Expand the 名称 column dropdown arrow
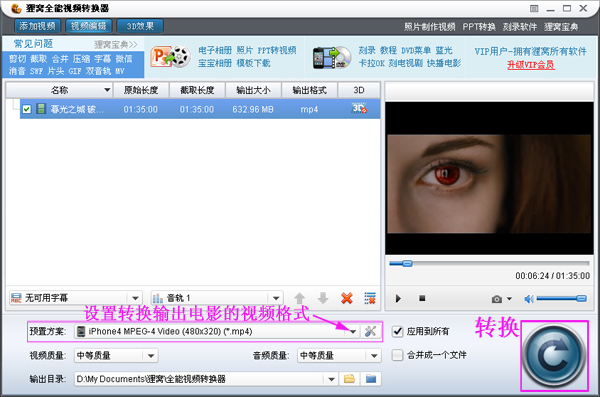The height and width of the screenshot is (397, 600). (107, 90)
